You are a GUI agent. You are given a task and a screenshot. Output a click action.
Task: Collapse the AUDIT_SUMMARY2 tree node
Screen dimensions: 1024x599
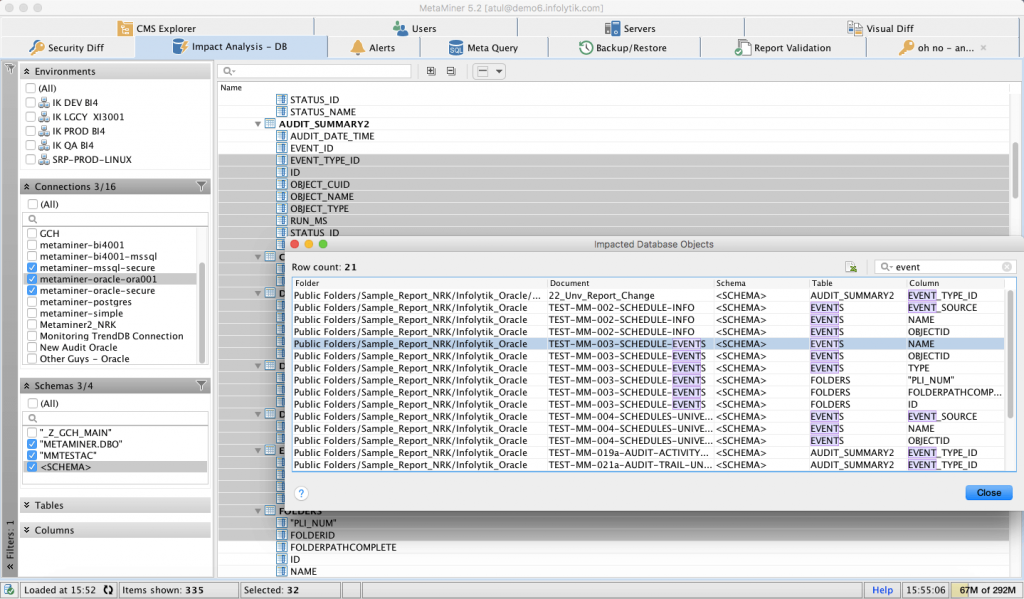pos(260,123)
